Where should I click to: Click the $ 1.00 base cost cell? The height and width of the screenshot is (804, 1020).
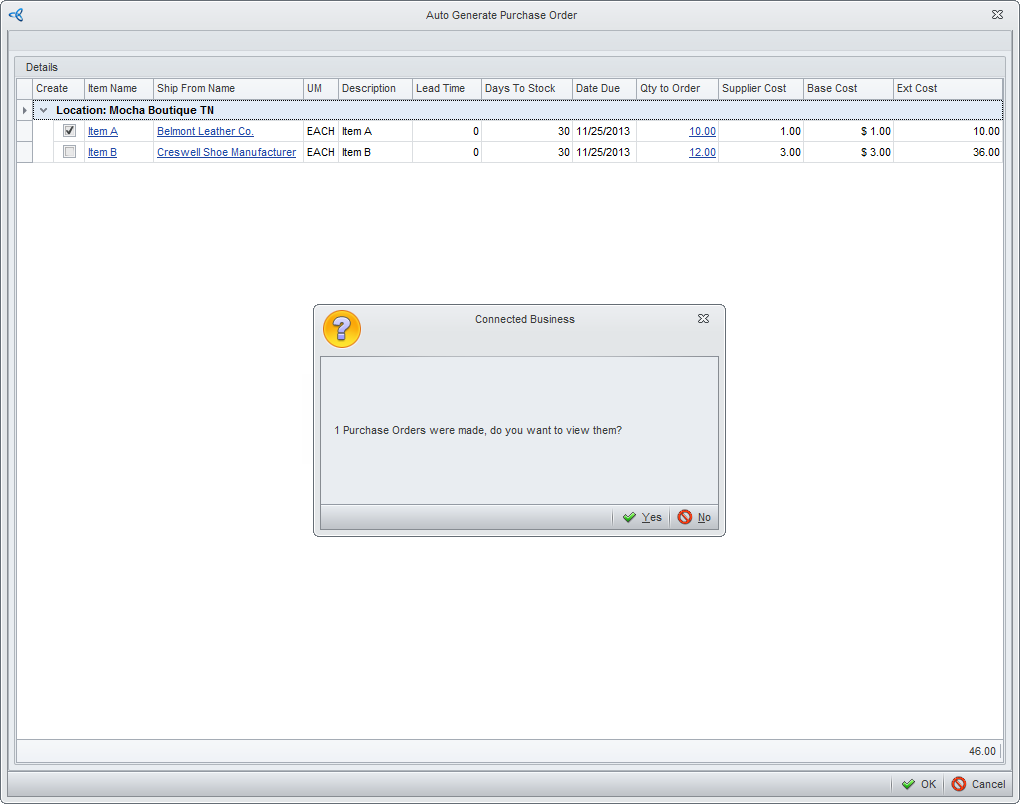pos(848,131)
